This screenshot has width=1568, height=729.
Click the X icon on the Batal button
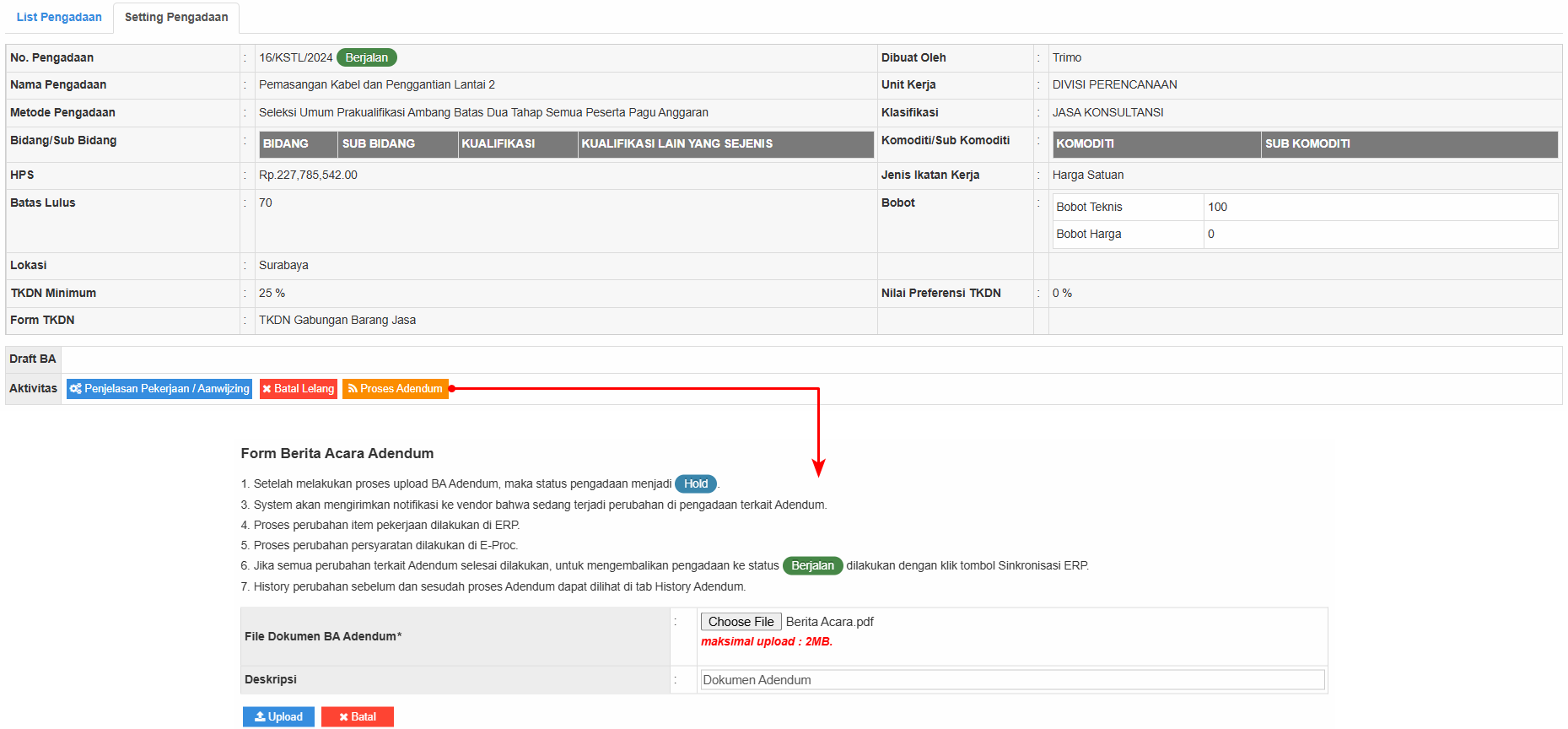point(343,717)
